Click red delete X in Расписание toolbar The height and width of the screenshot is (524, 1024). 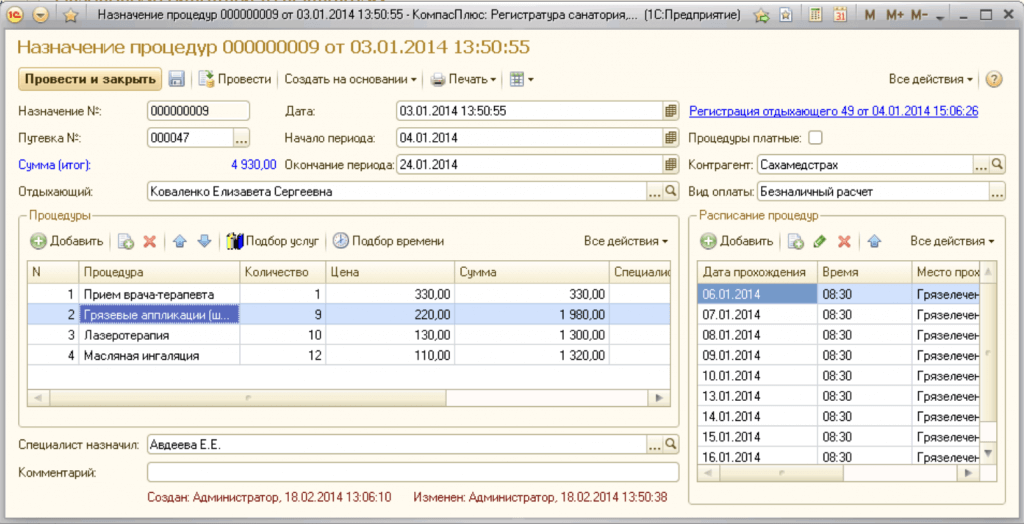point(844,241)
